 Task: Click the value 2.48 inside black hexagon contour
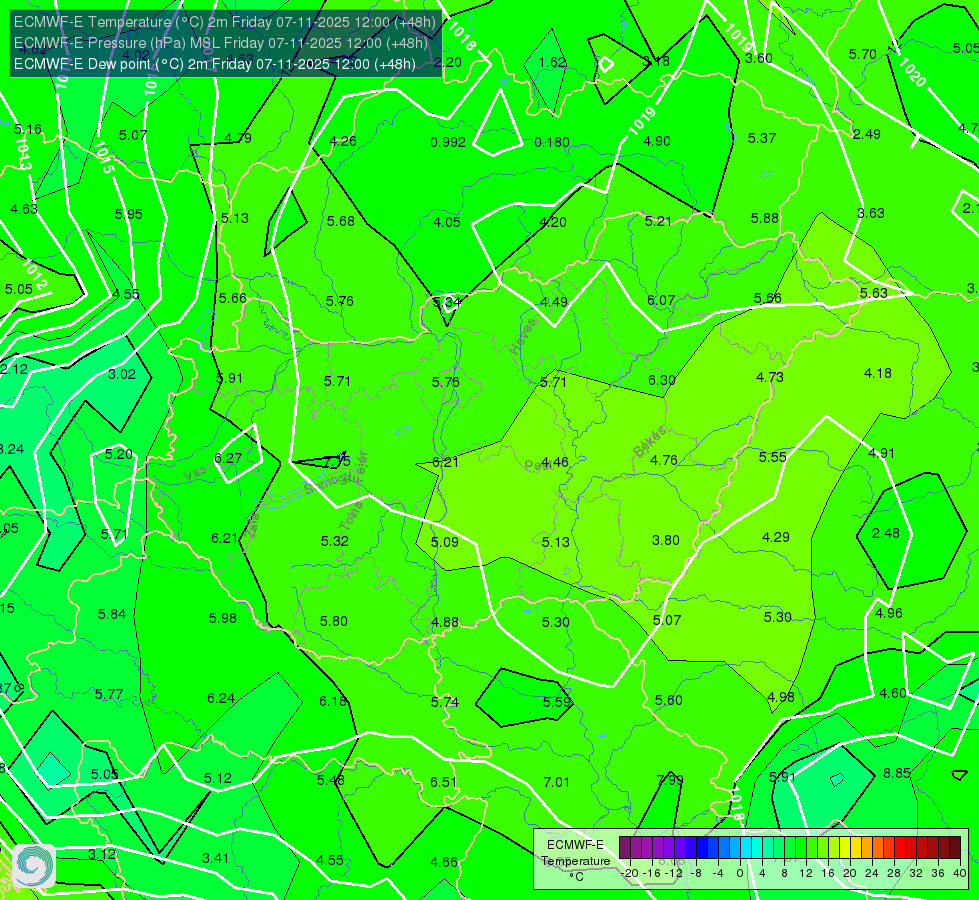point(885,533)
